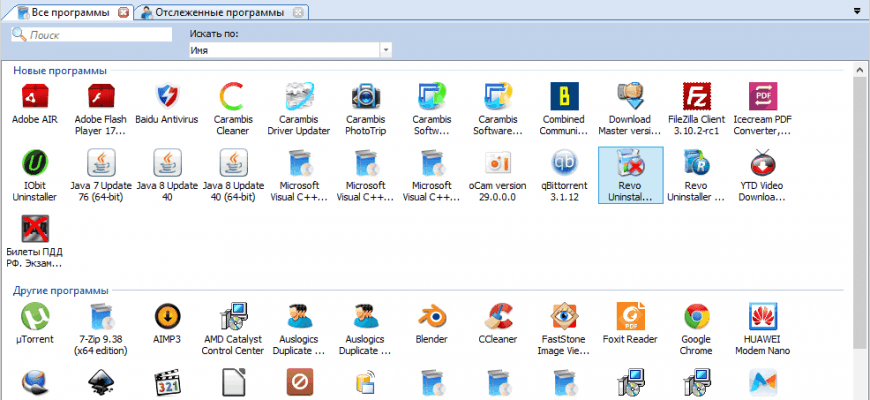Select Carambis Driver Updater icon
870x400 pixels.
coord(300,96)
